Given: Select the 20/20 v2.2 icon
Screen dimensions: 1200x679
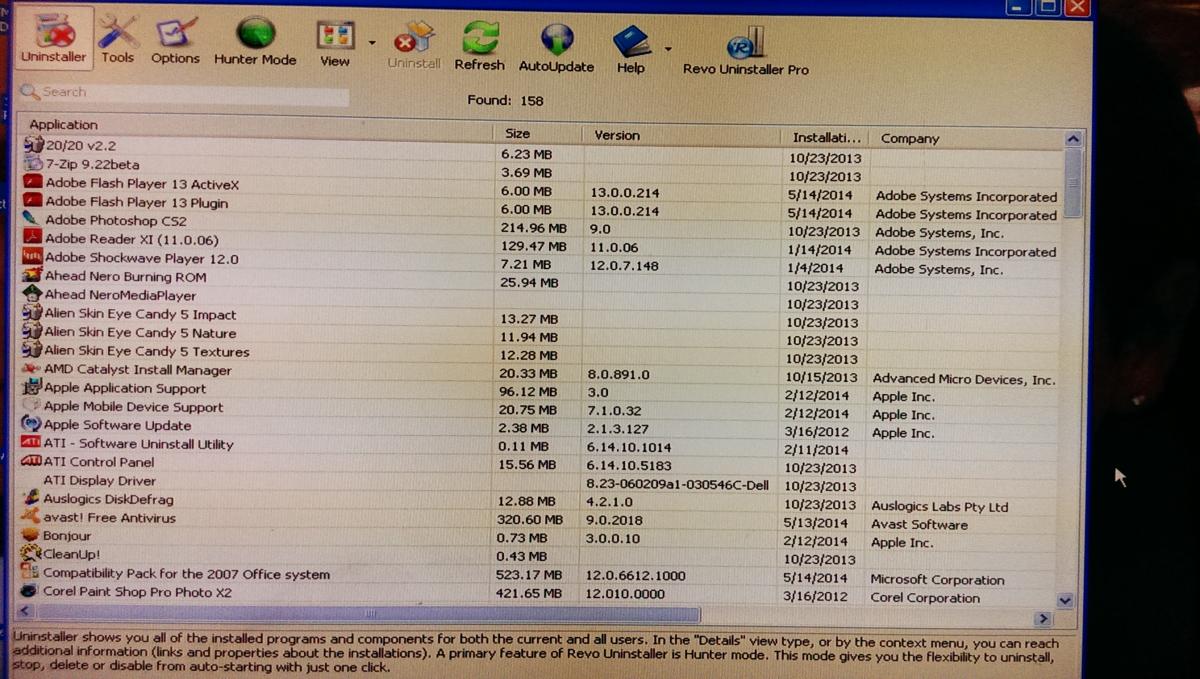Looking at the screenshot, I should point(32,144).
